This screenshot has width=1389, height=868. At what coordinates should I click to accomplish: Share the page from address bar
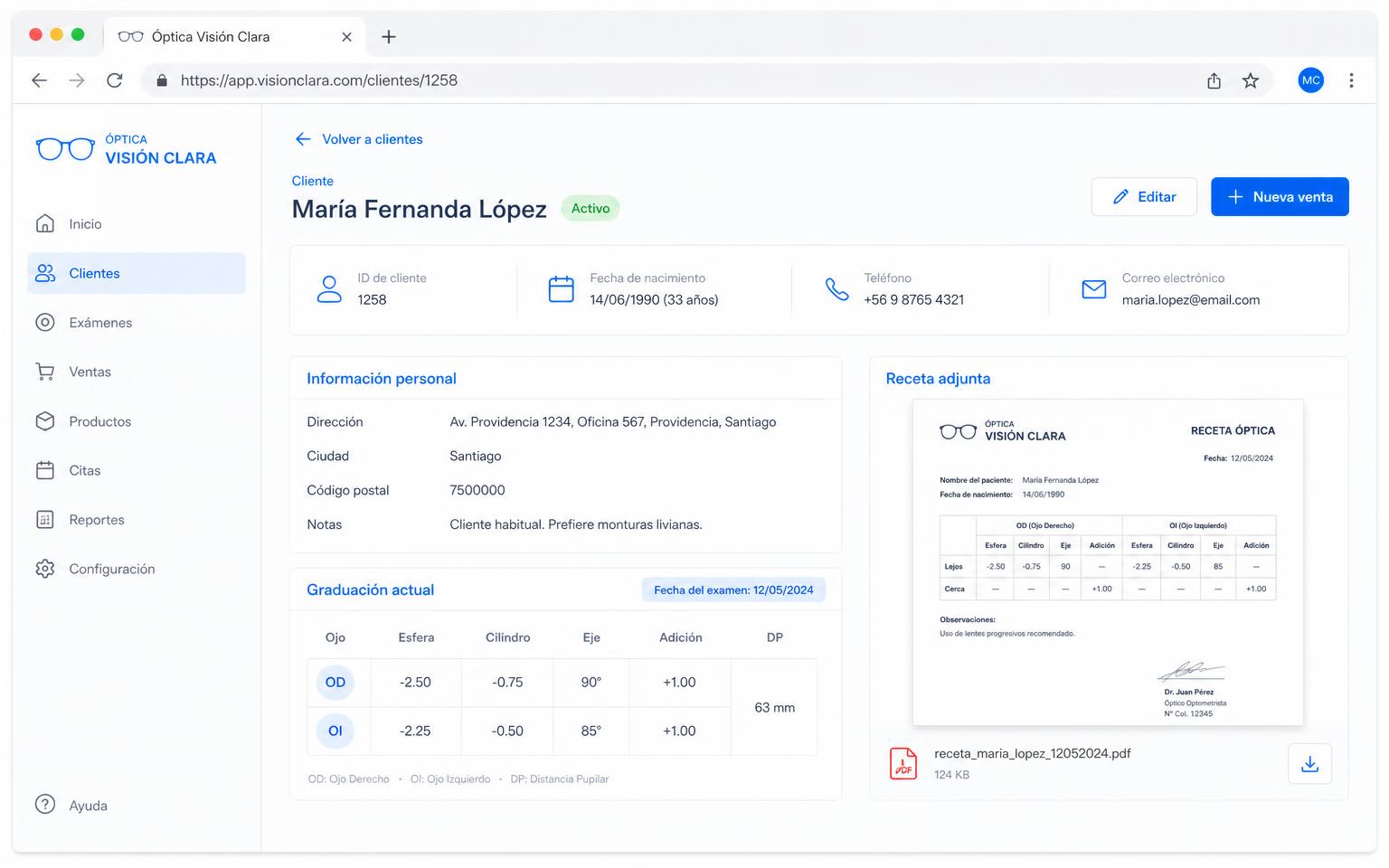[x=1214, y=80]
